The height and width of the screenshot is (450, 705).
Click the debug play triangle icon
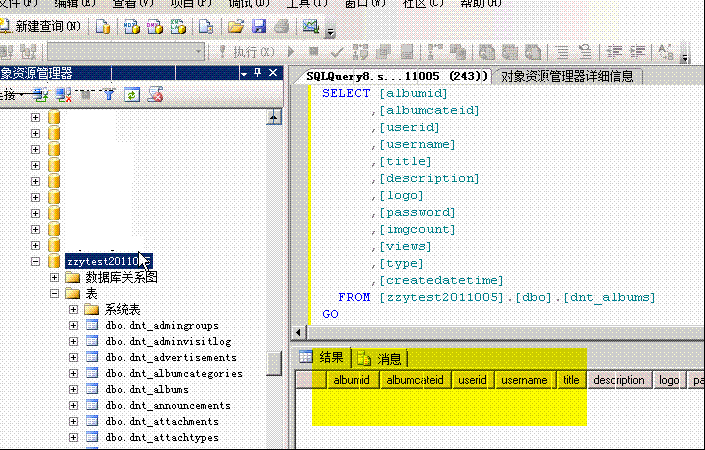pos(291,52)
